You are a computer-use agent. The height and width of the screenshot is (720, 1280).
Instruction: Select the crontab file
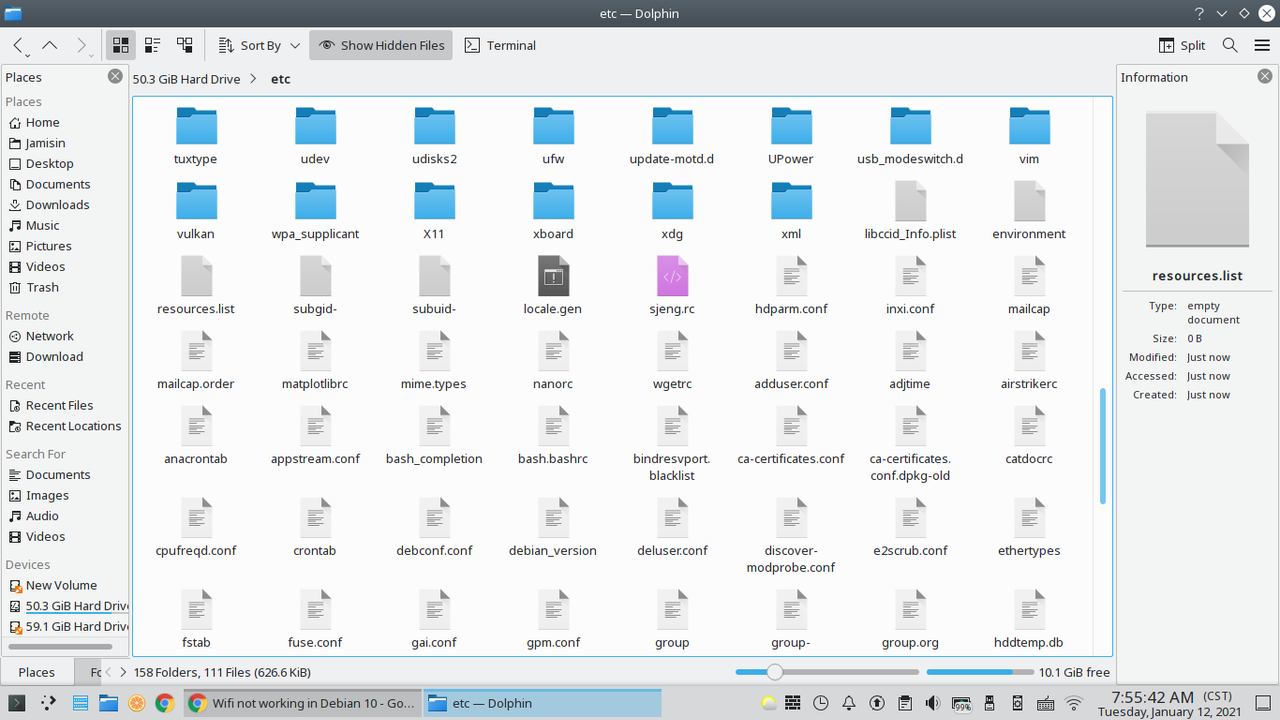(x=315, y=528)
